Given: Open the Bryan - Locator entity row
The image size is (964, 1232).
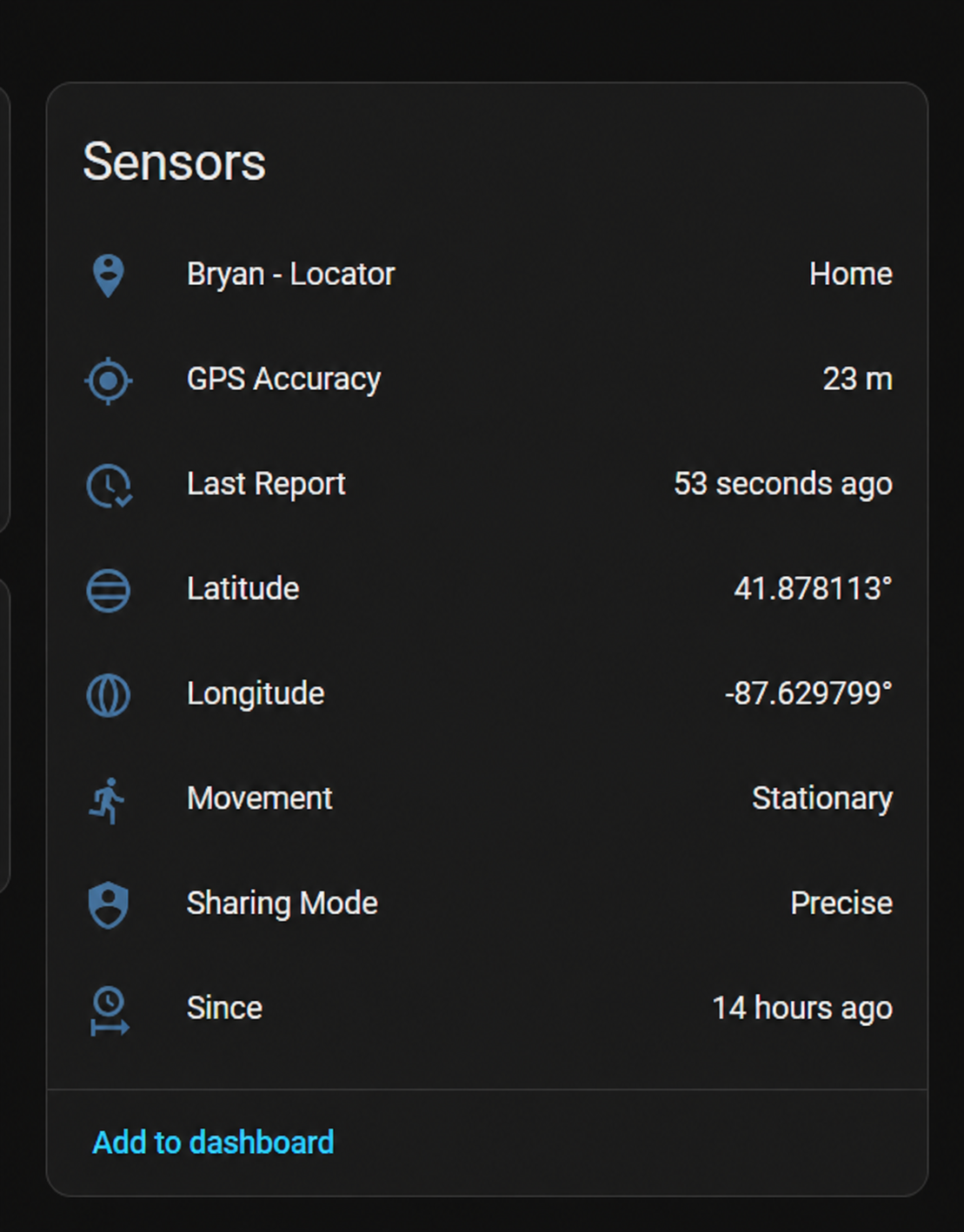Looking at the screenshot, I should click(487, 275).
